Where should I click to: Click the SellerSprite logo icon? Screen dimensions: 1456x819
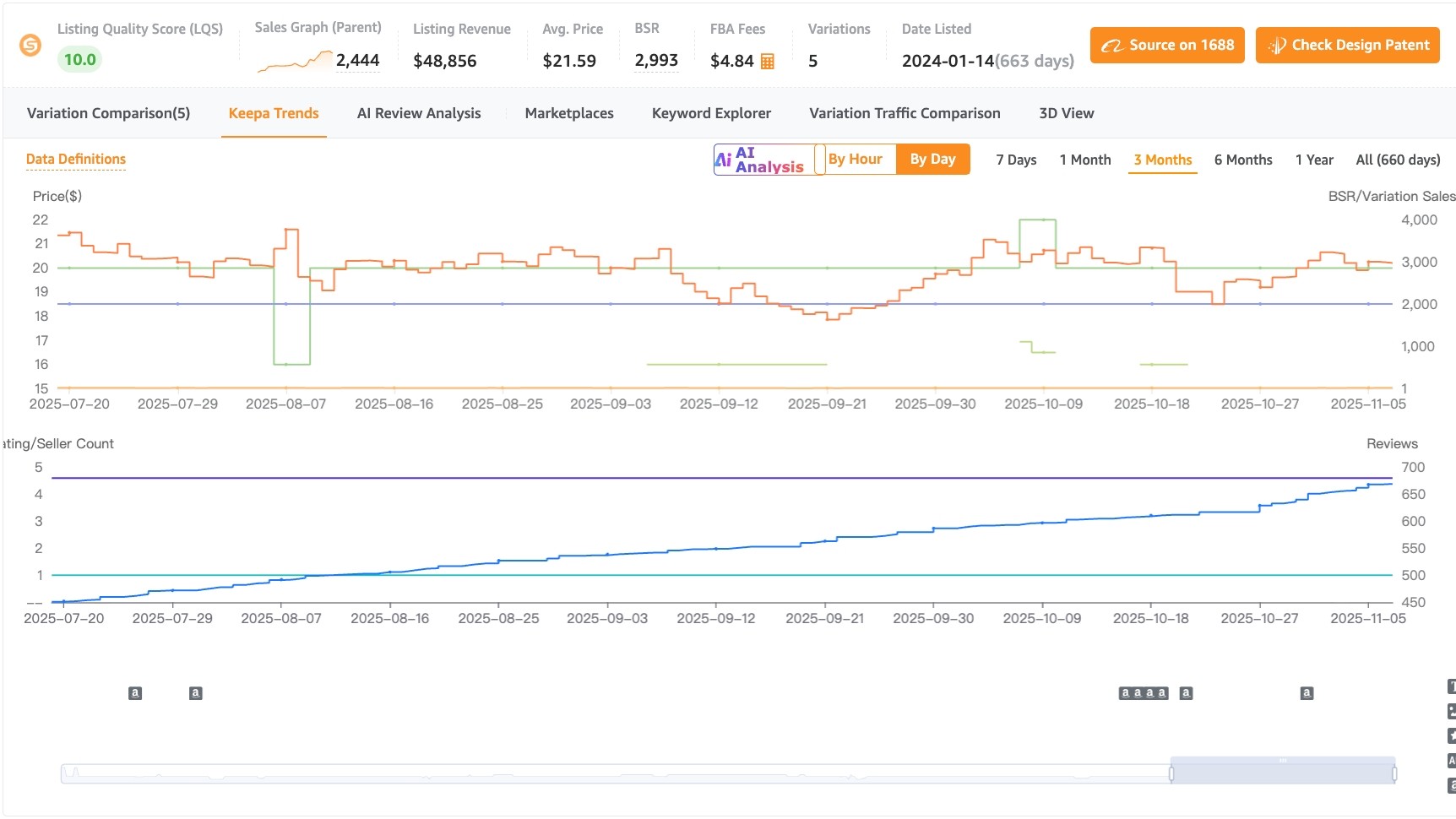tap(32, 46)
